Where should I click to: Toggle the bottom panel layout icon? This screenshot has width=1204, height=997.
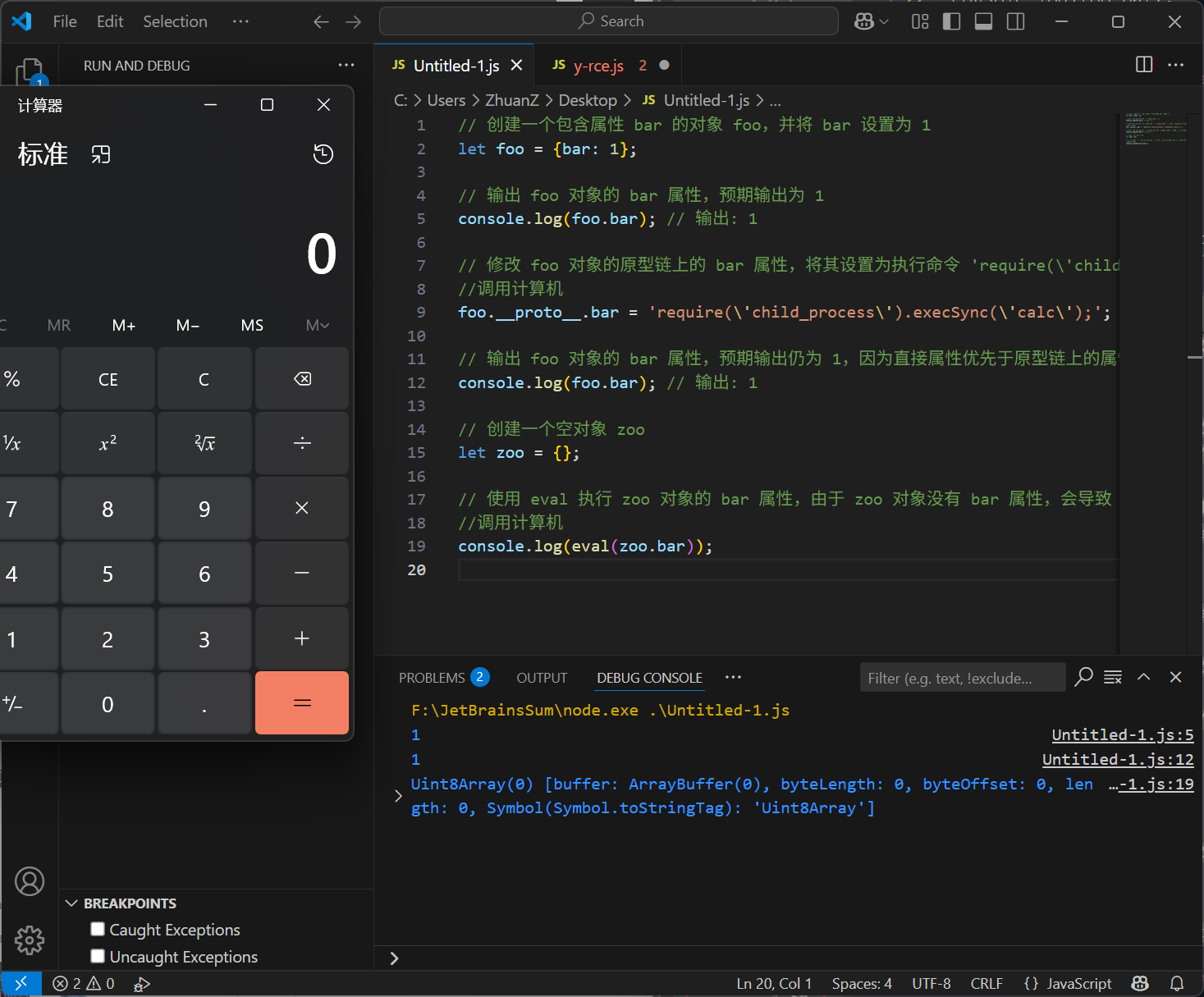pyautogui.click(x=983, y=21)
